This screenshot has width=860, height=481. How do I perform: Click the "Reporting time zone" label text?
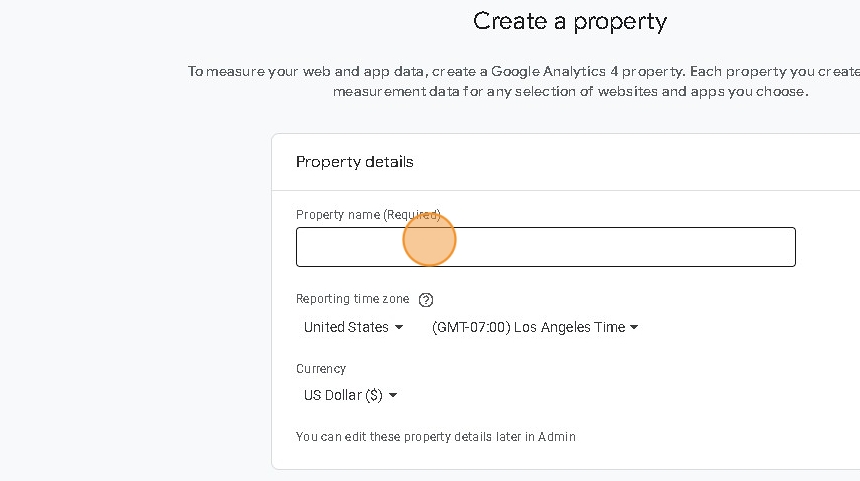[353, 299]
